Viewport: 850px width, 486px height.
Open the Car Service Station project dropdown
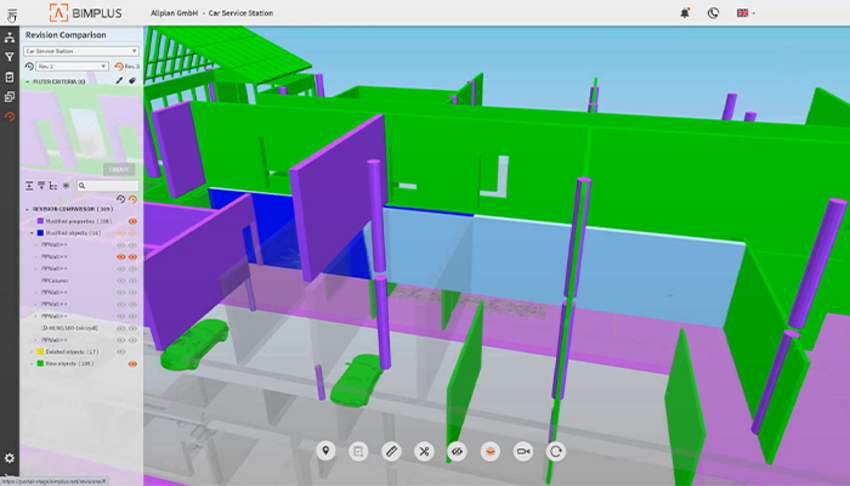coord(81,50)
